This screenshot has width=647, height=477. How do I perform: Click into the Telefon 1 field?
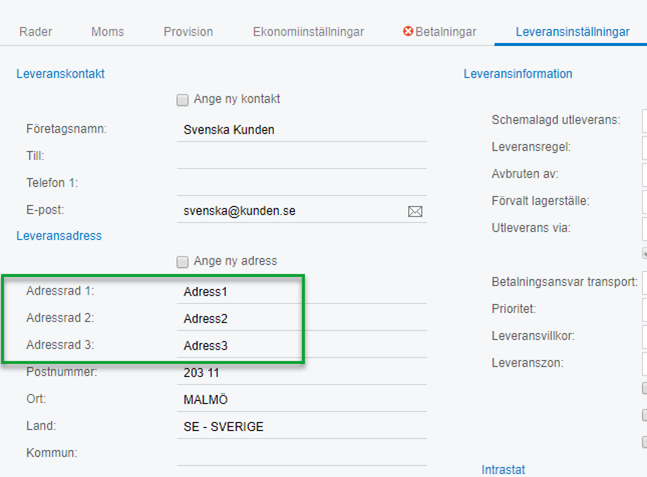click(x=300, y=183)
